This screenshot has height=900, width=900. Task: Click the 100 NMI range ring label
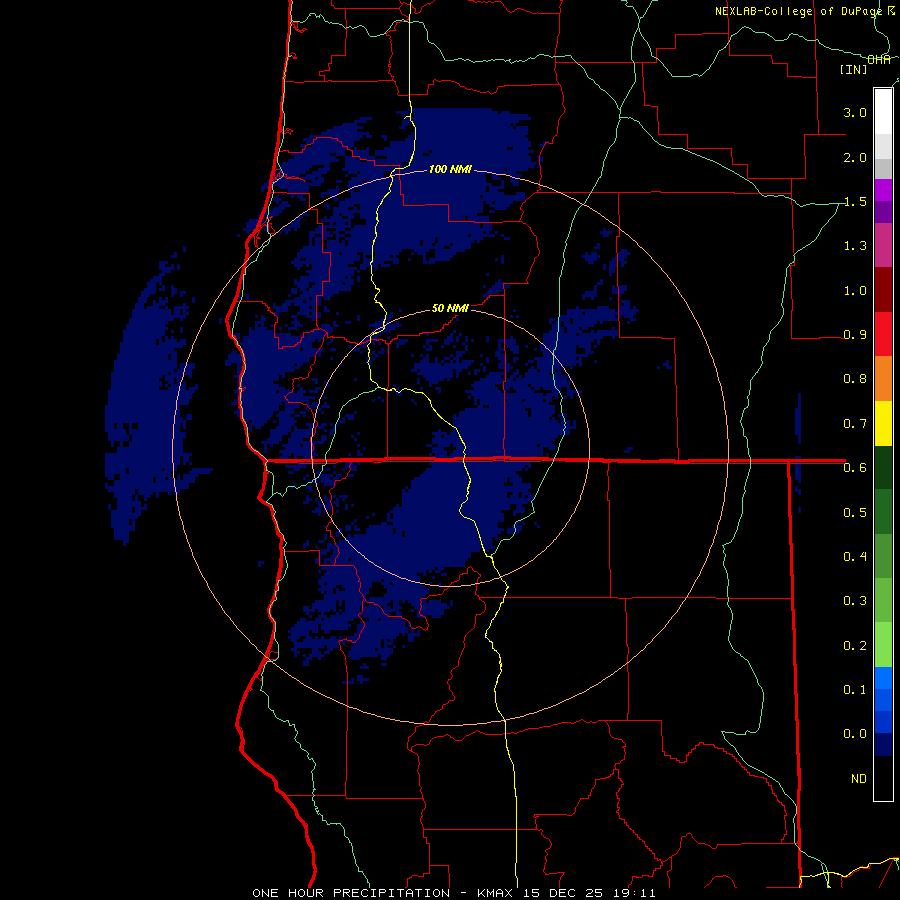tap(450, 169)
